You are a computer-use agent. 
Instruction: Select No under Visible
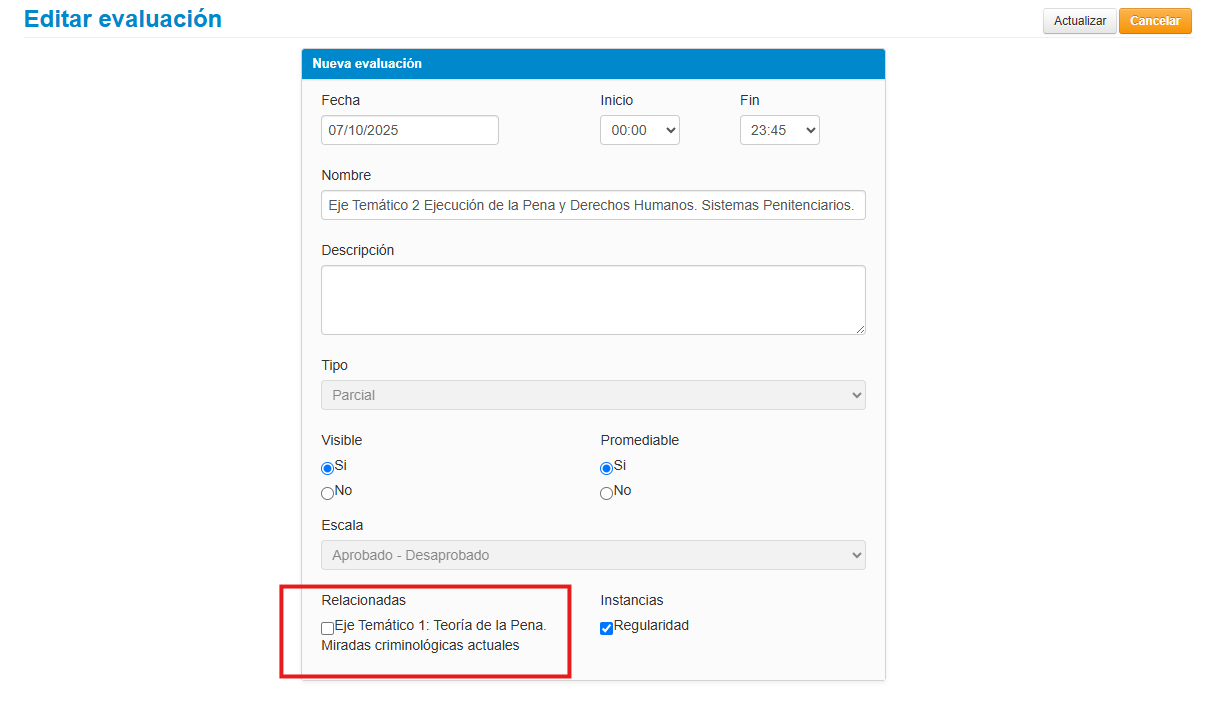[327, 493]
